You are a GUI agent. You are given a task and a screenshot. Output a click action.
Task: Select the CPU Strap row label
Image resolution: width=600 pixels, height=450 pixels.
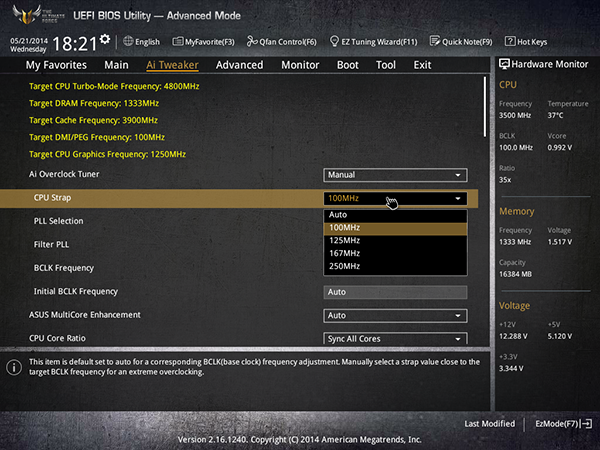52,198
